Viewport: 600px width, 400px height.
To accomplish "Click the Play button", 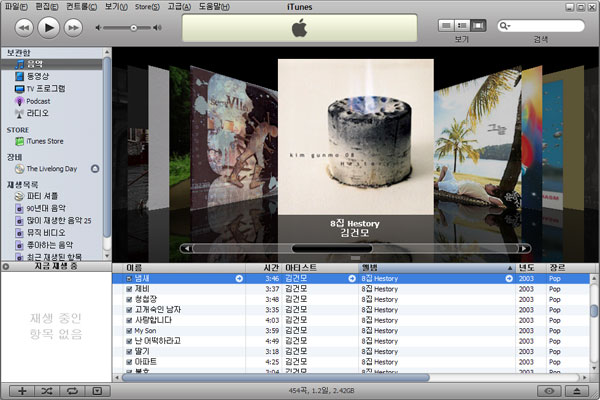I will tap(49, 28).
